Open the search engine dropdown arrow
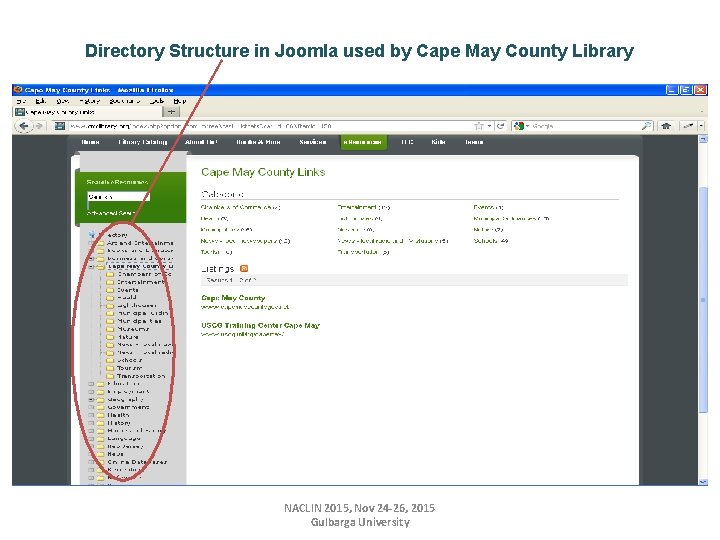Image resolution: width=720 pixels, height=540 pixels. [x=528, y=126]
